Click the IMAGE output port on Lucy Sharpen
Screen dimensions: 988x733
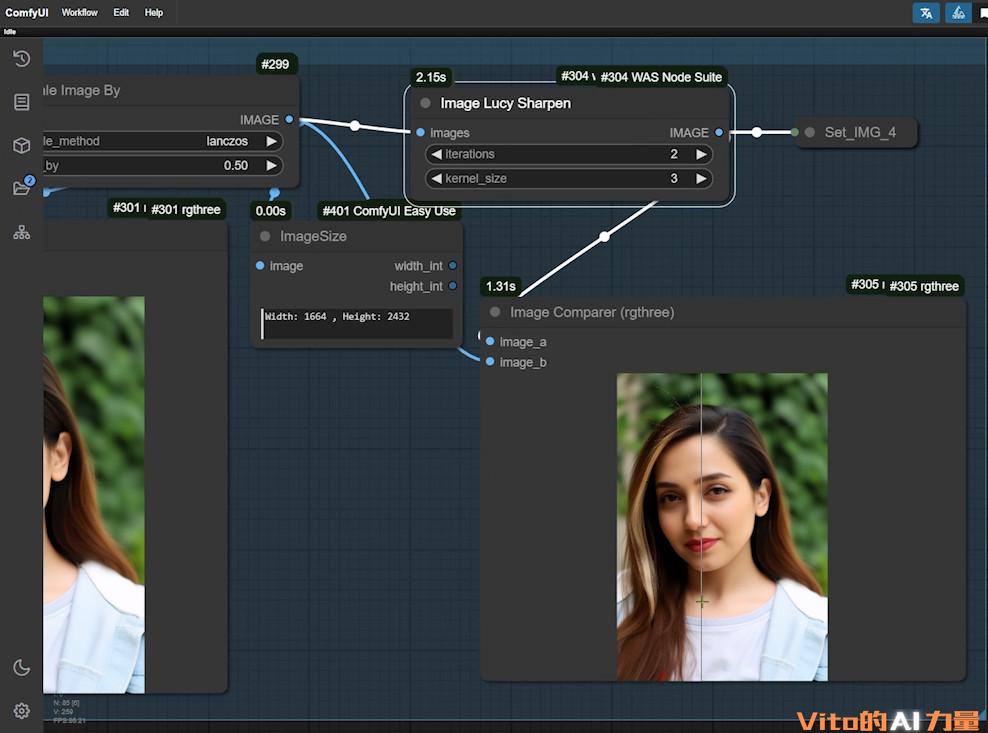coord(719,132)
